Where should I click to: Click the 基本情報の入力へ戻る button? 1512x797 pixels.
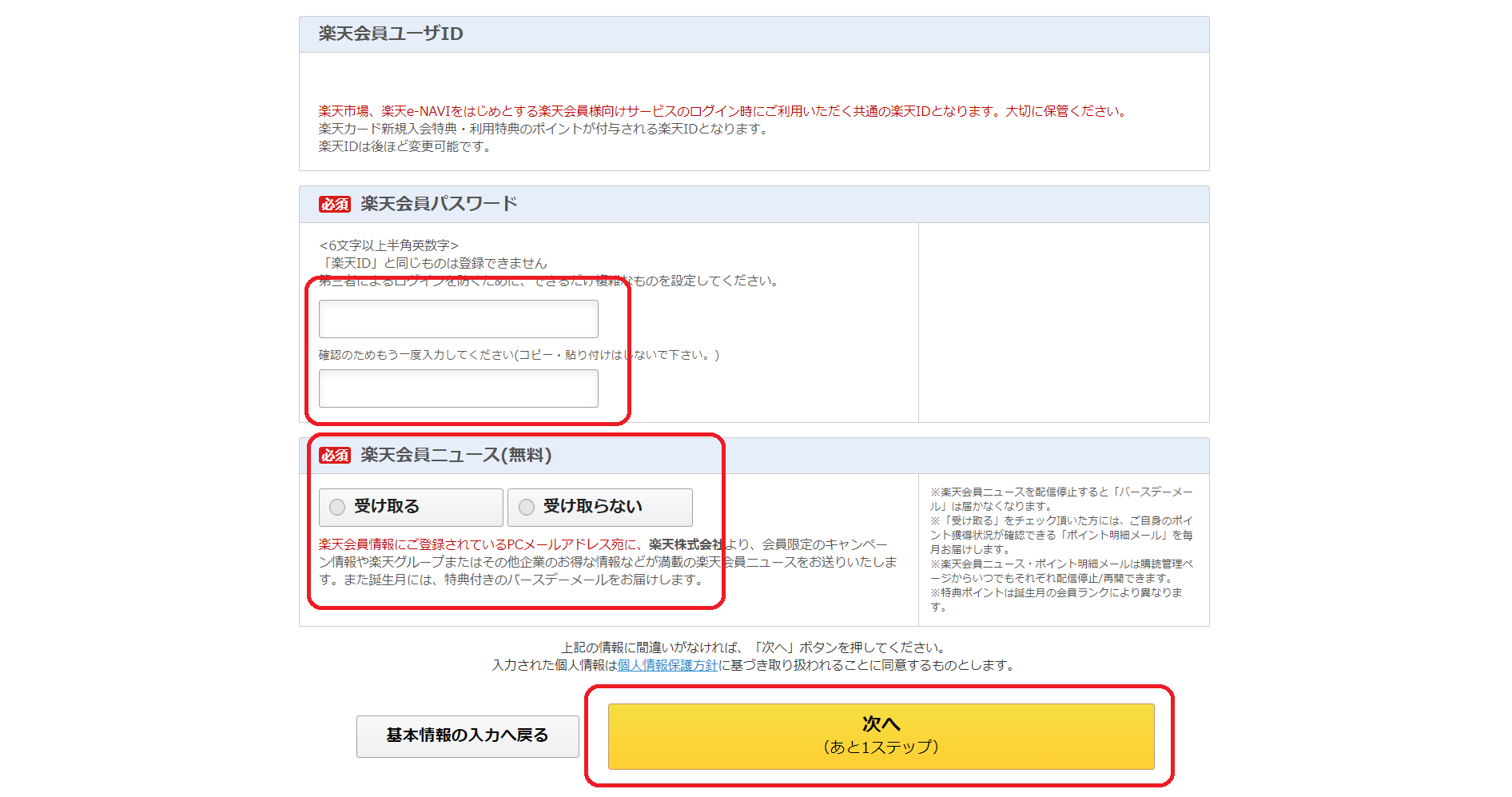coord(468,736)
